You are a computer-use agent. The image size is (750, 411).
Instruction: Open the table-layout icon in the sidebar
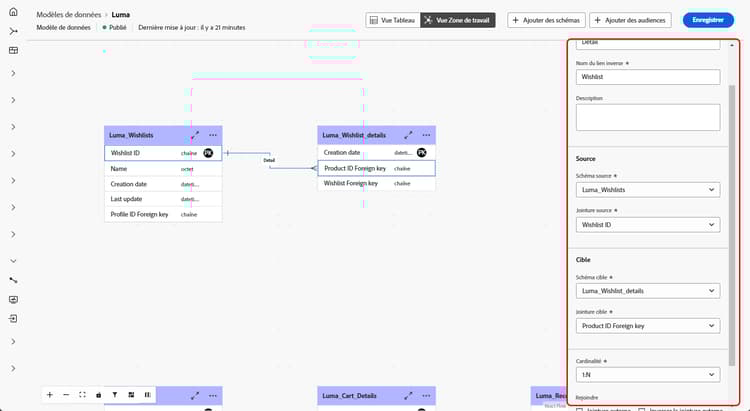(13, 50)
